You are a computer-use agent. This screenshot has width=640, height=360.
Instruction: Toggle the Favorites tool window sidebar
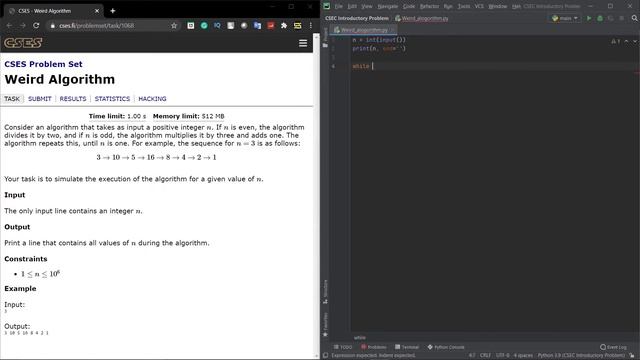click(x=325, y=324)
